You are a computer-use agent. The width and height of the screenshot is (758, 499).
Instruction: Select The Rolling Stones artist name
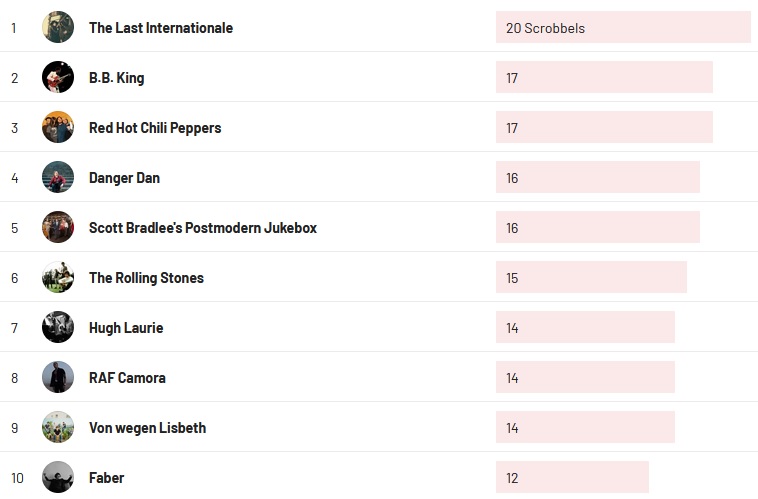pos(146,278)
